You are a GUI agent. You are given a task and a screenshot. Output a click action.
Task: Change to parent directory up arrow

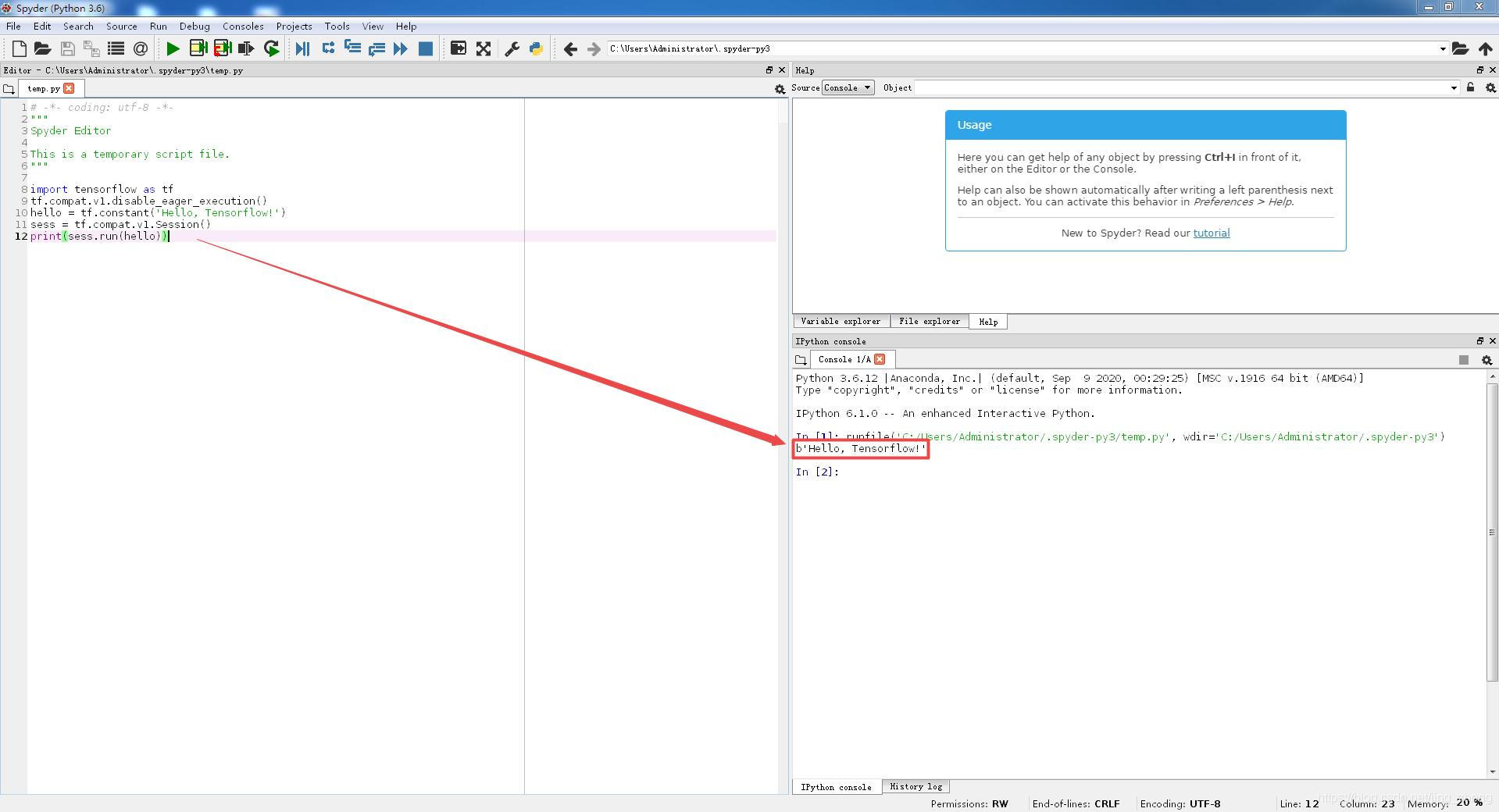[x=1485, y=48]
